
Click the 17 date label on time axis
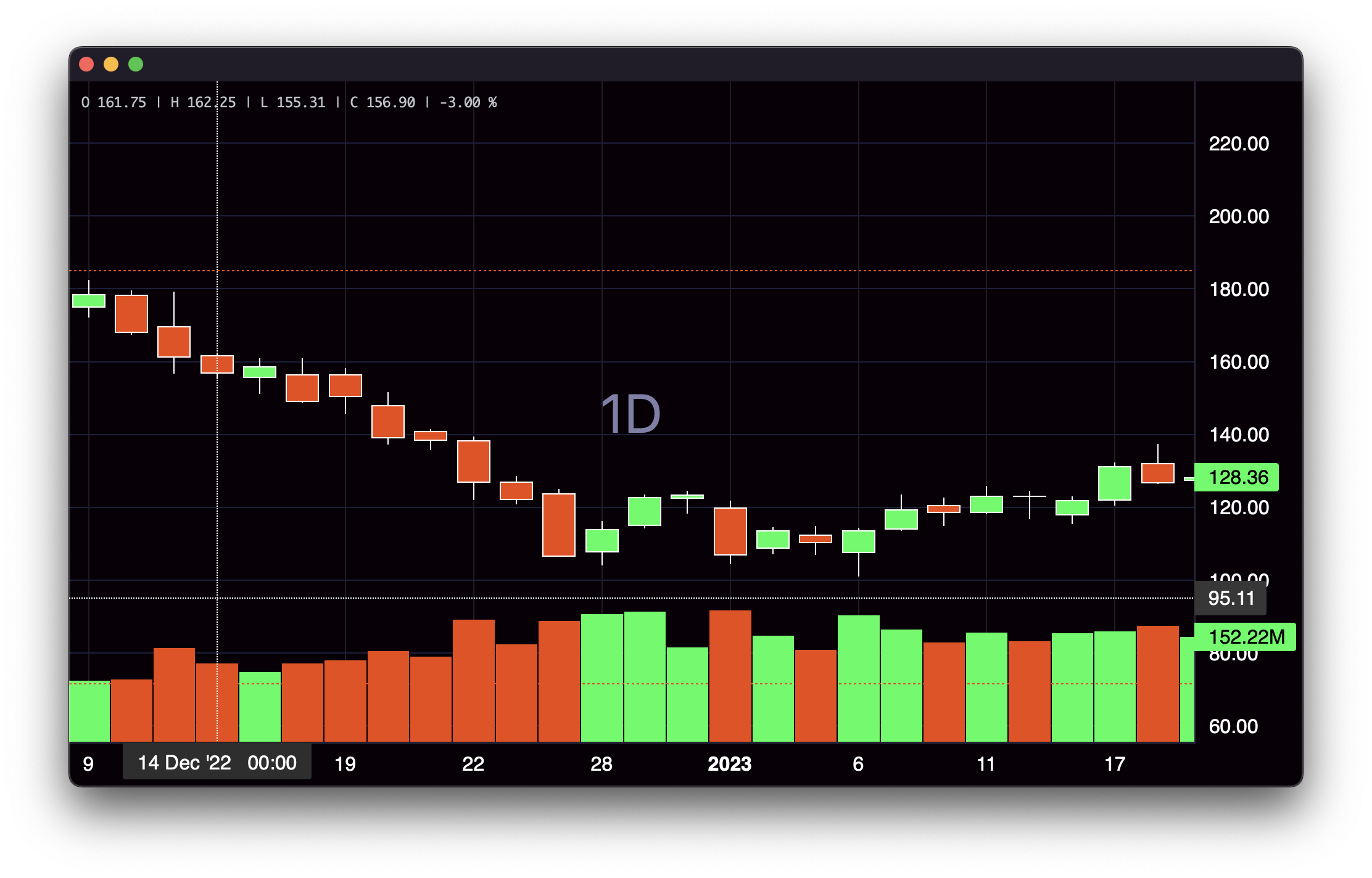pyautogui.click(x=1114, y=764)
